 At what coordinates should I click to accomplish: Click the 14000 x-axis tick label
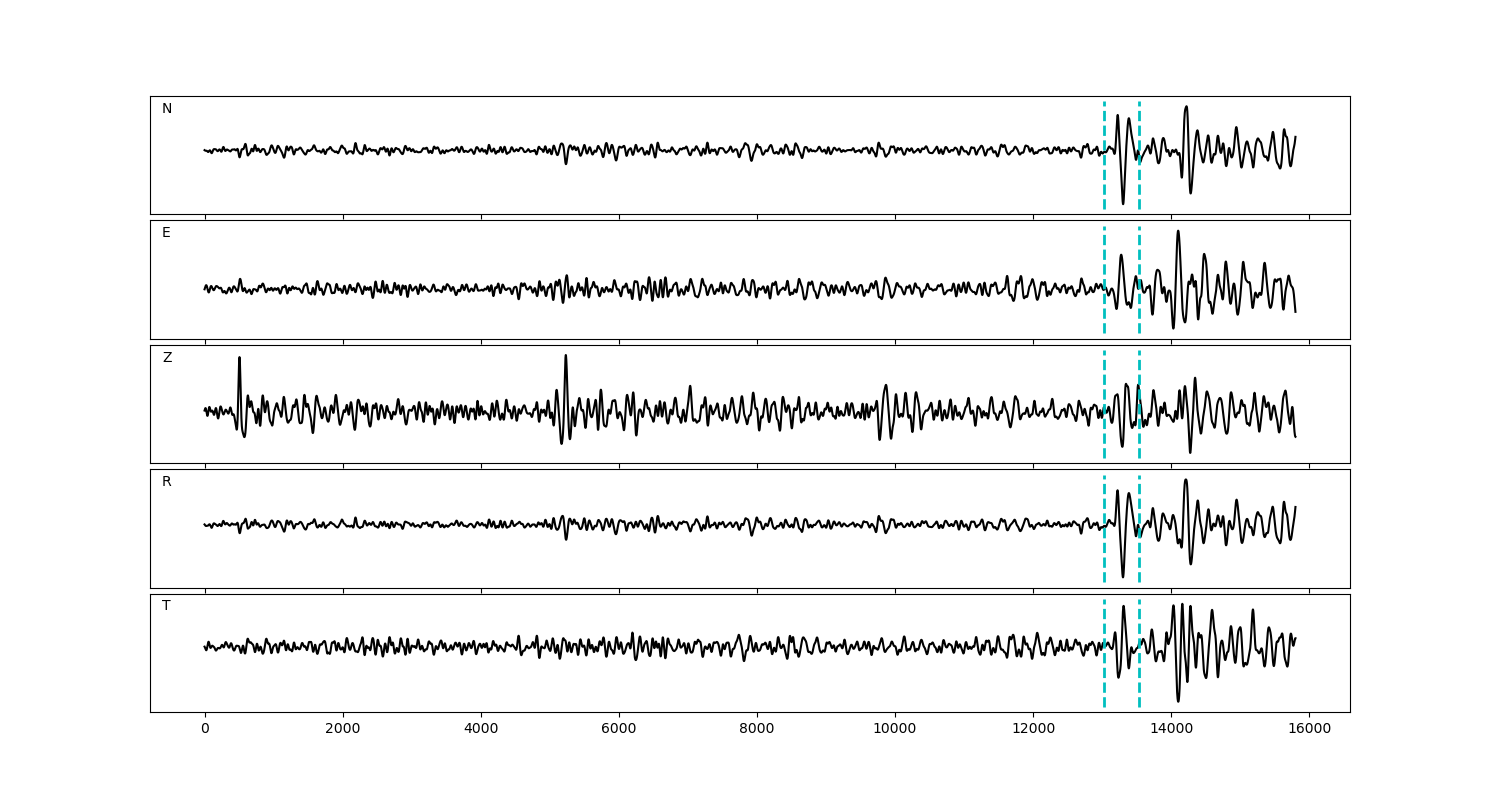[x=1171, y=730]
